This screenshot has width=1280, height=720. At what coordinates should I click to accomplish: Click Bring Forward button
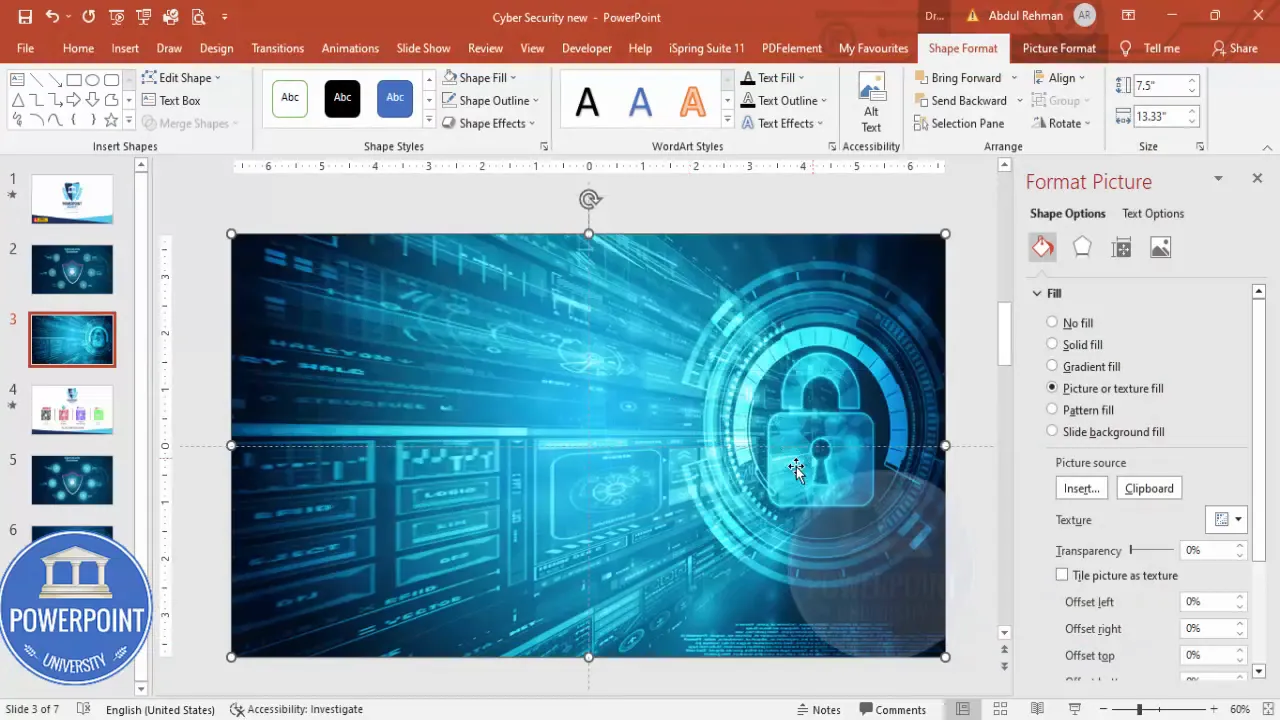tap(957, 77)
